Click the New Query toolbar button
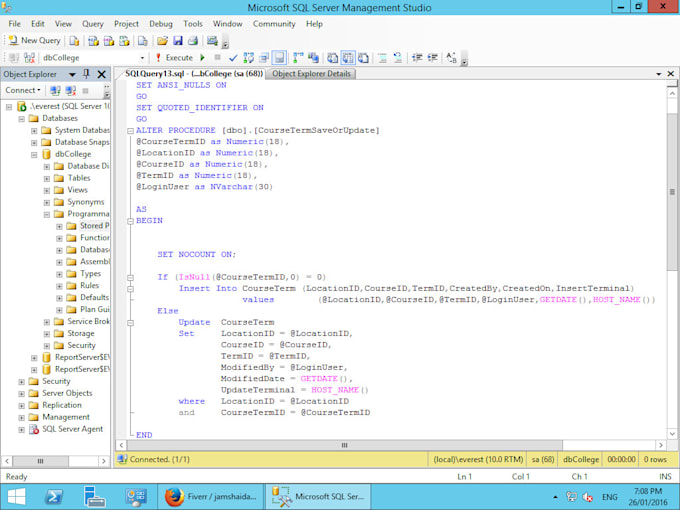The image size is (680, 510). 34,41
